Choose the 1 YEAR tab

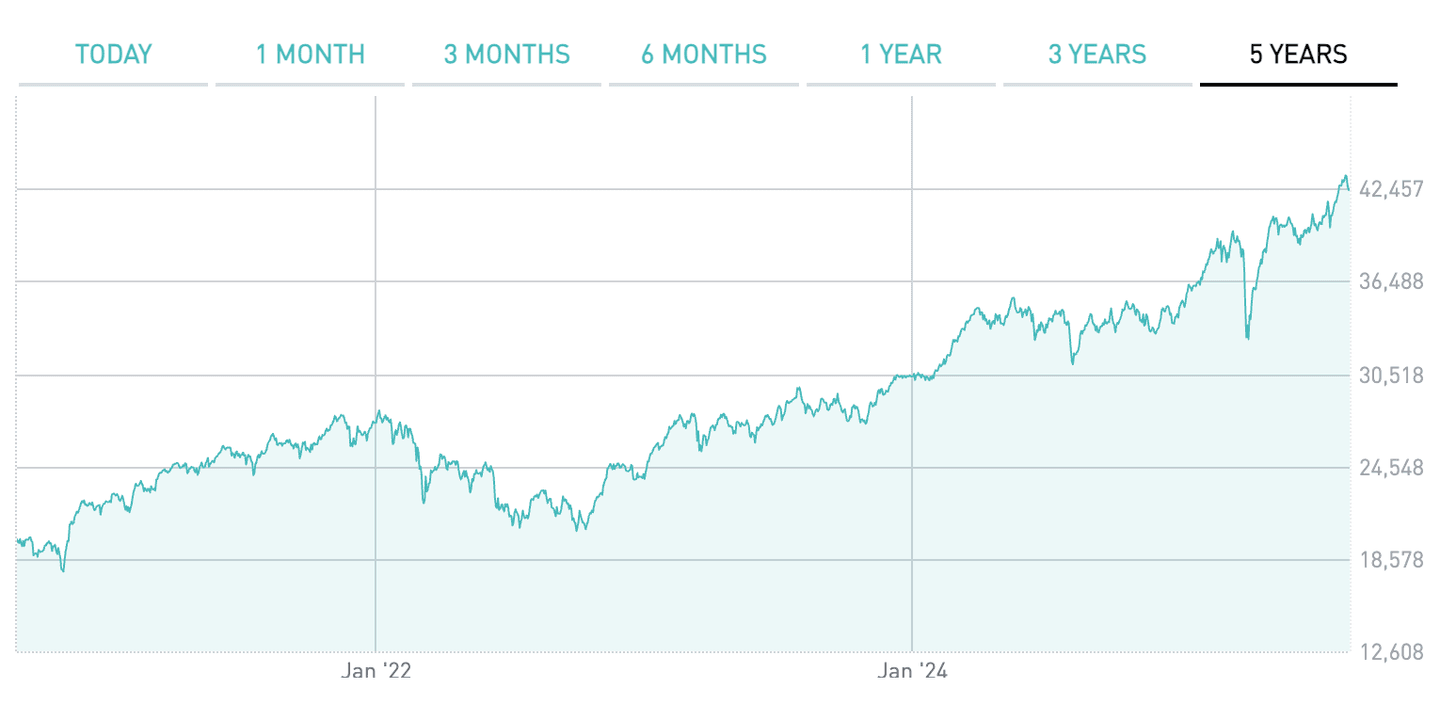tap(901, 54)
